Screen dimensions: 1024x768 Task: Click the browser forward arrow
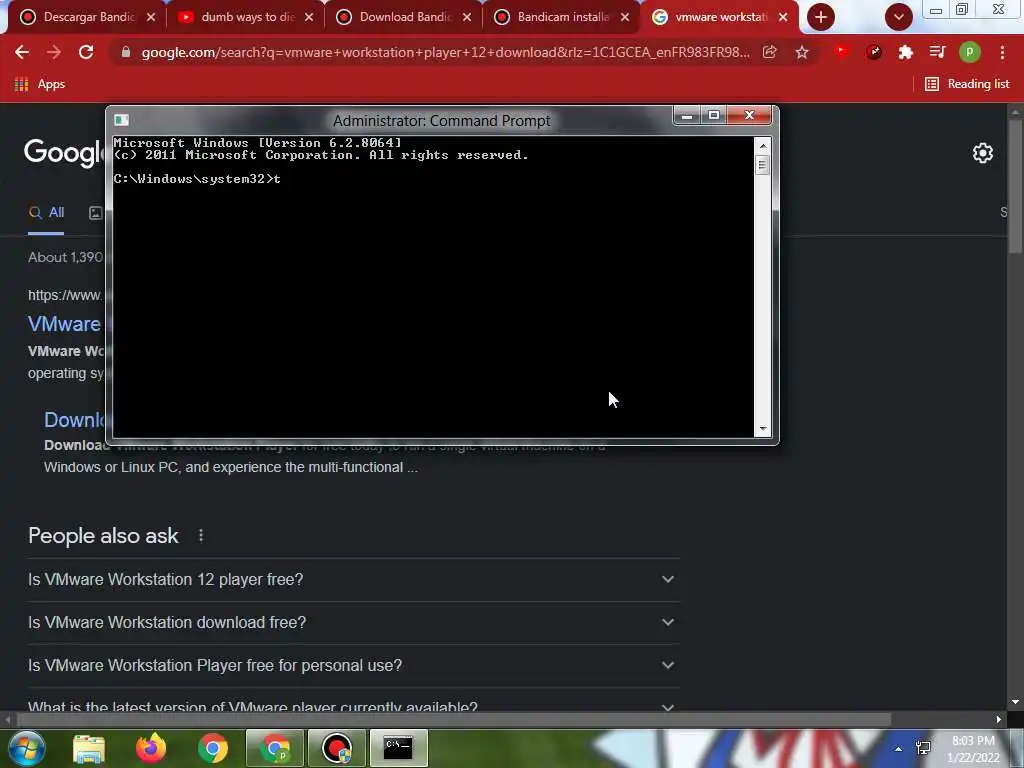pyautogui.click(x=54, y=52)
